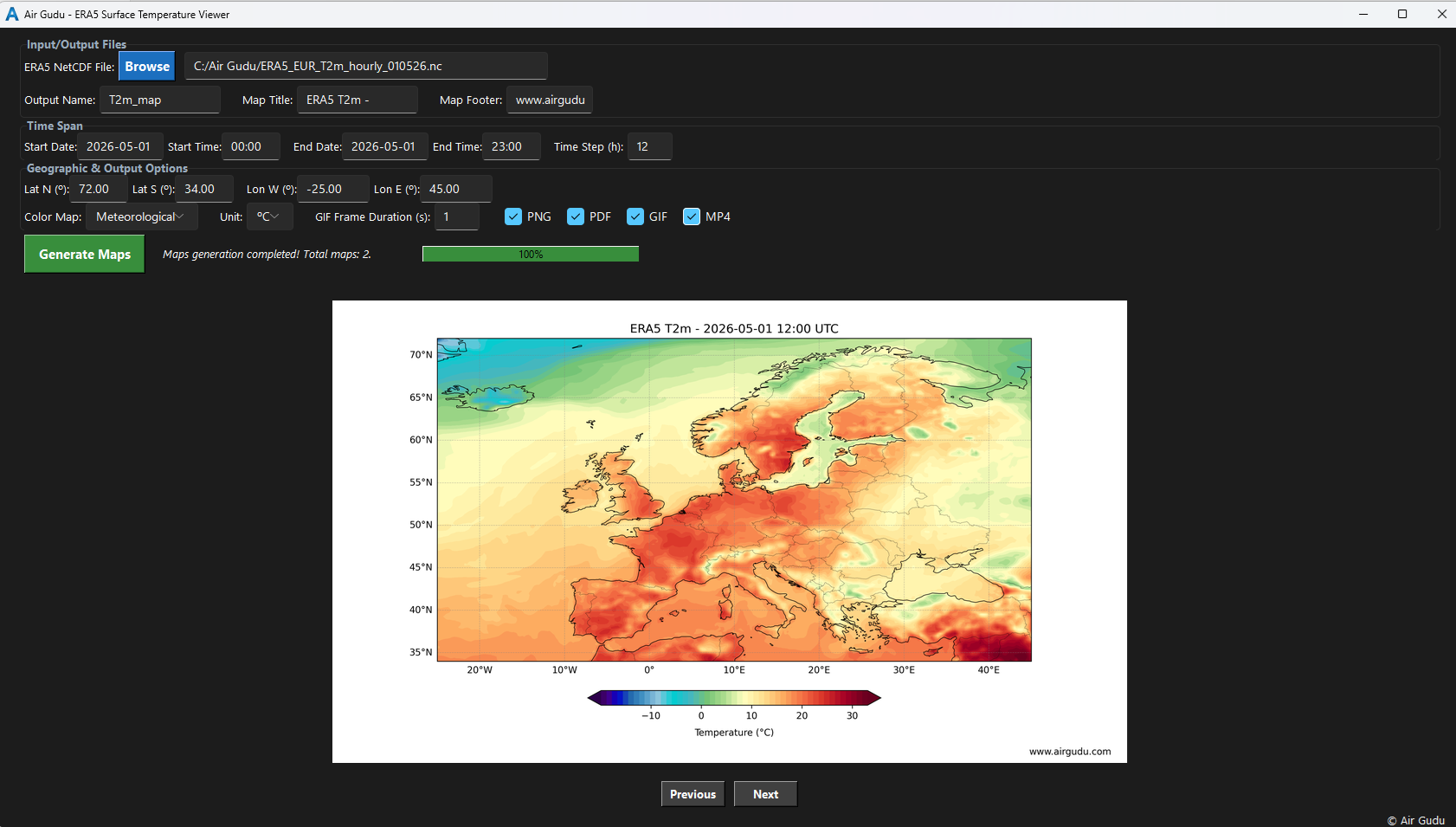The height and width of the screenshot is (827, 1456).
Task: Click the ERA5 NetCDF file path field
Action: [x=366, y=66]
